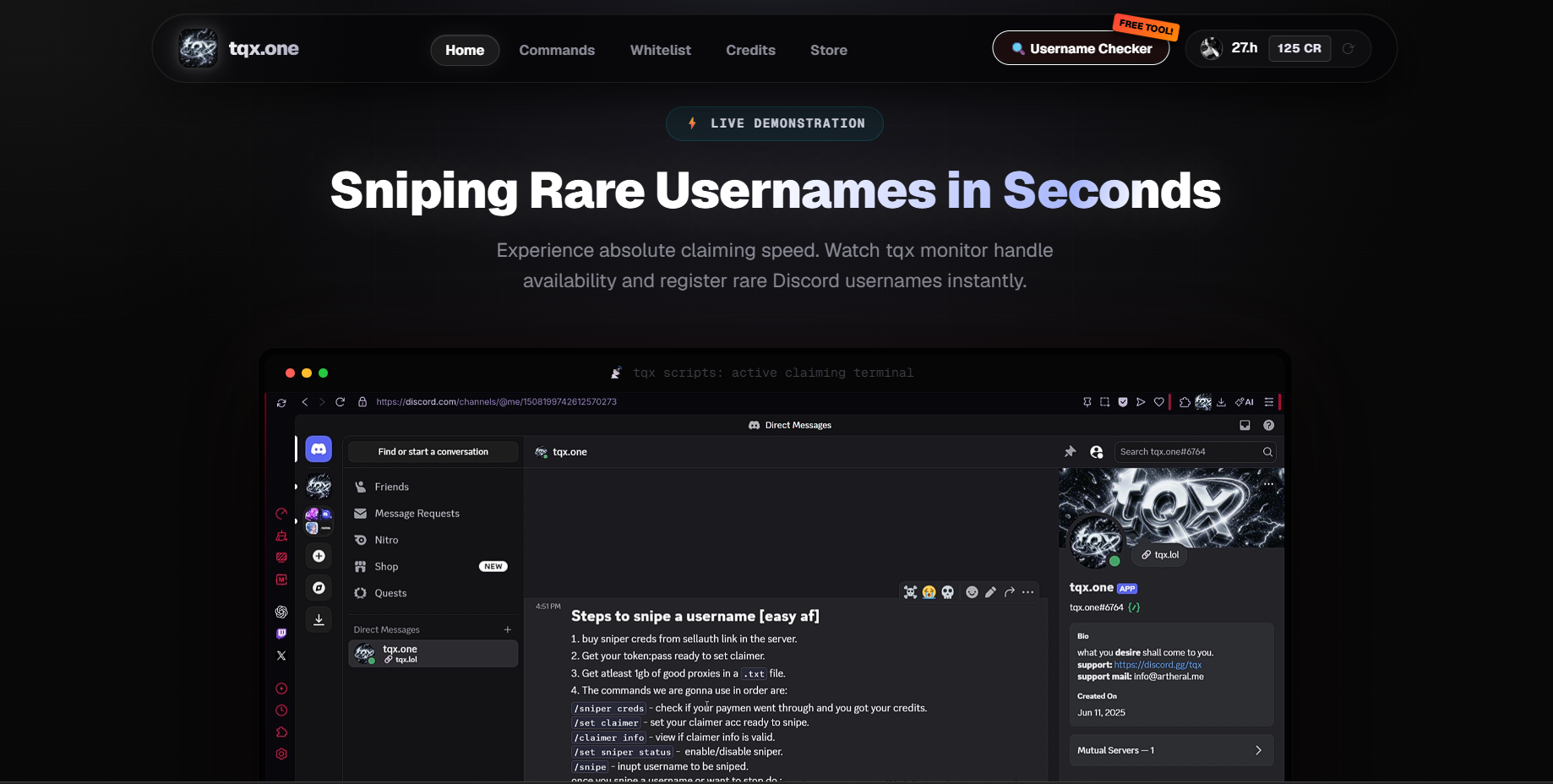1553x784 pixels.
Task: Click hide user profile icon
Action: coord(1097,452)
